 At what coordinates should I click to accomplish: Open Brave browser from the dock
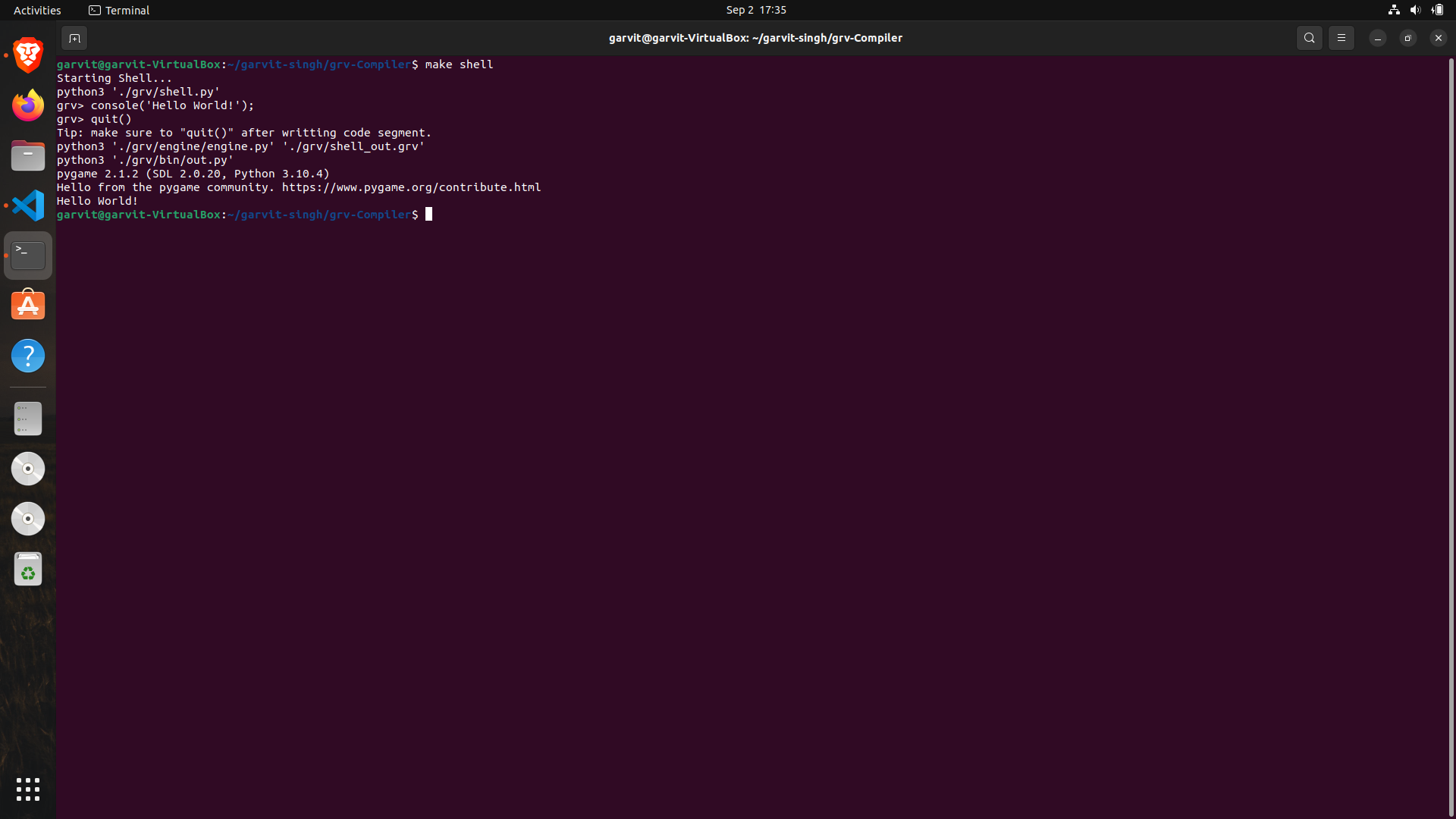pos(28,55)
